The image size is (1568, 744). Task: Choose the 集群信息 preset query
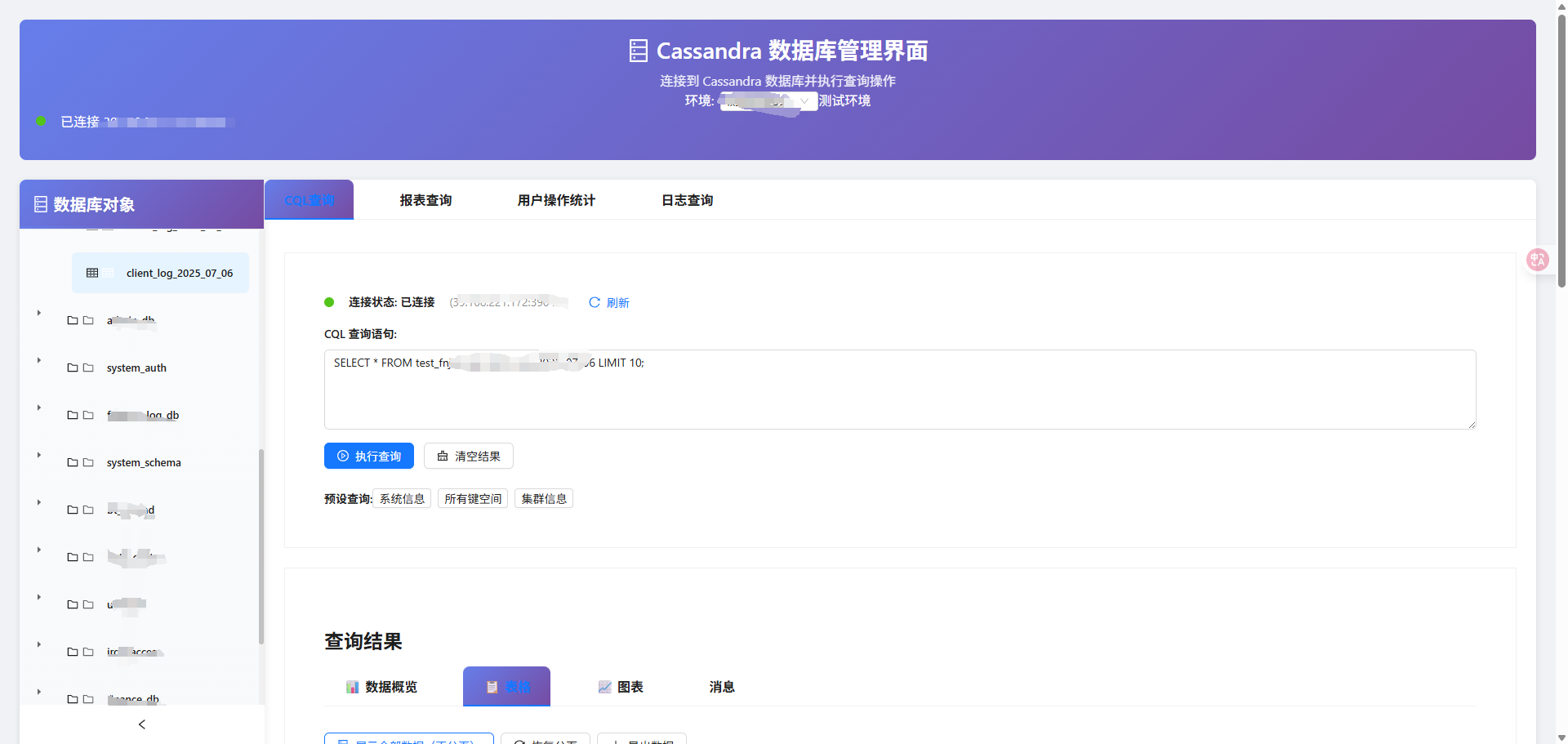tap(544, 498)
